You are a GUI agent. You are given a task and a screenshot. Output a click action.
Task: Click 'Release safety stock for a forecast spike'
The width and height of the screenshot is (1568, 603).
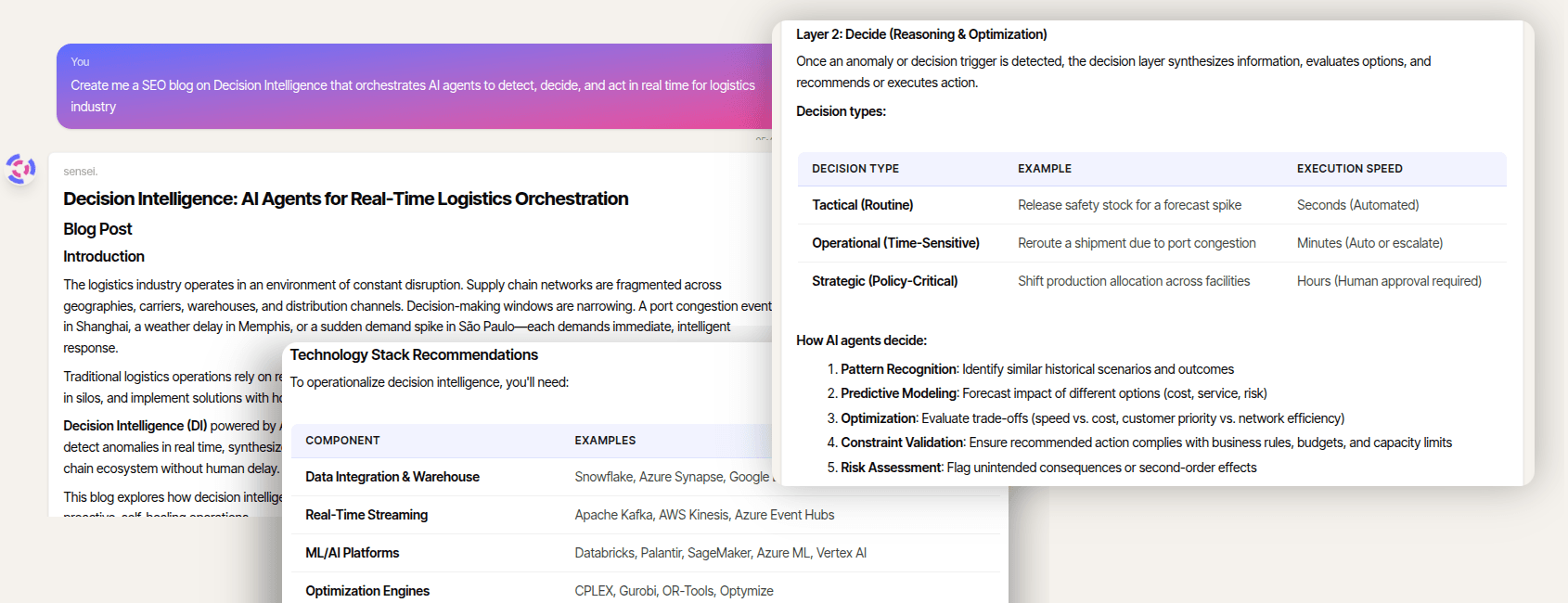coord(1129,205)
